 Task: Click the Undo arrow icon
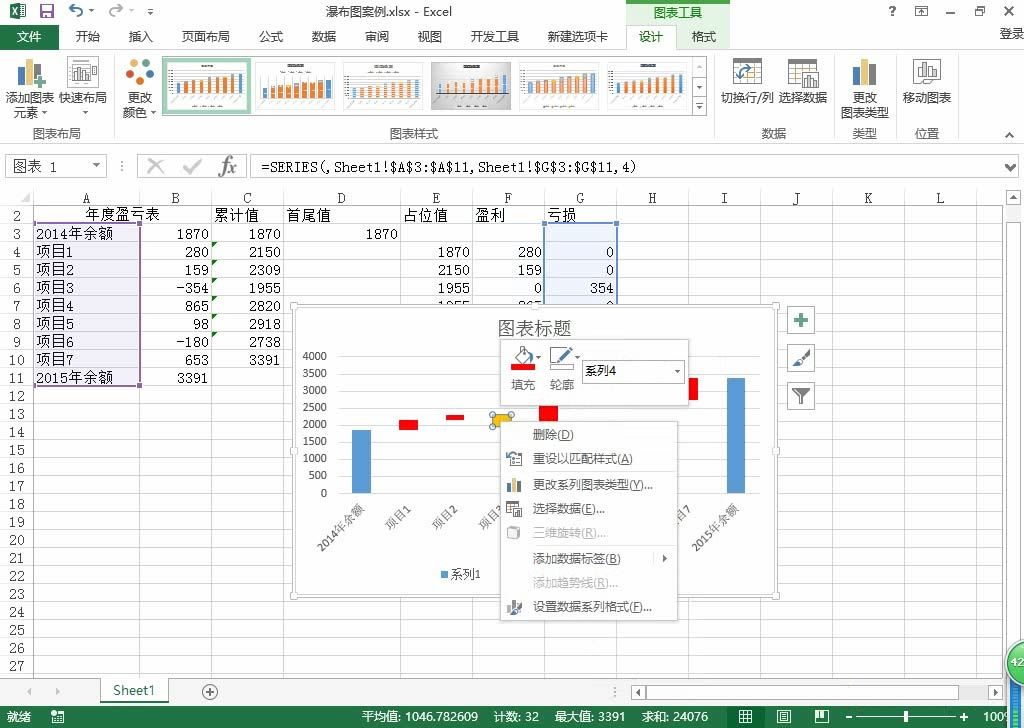(76, 10)
